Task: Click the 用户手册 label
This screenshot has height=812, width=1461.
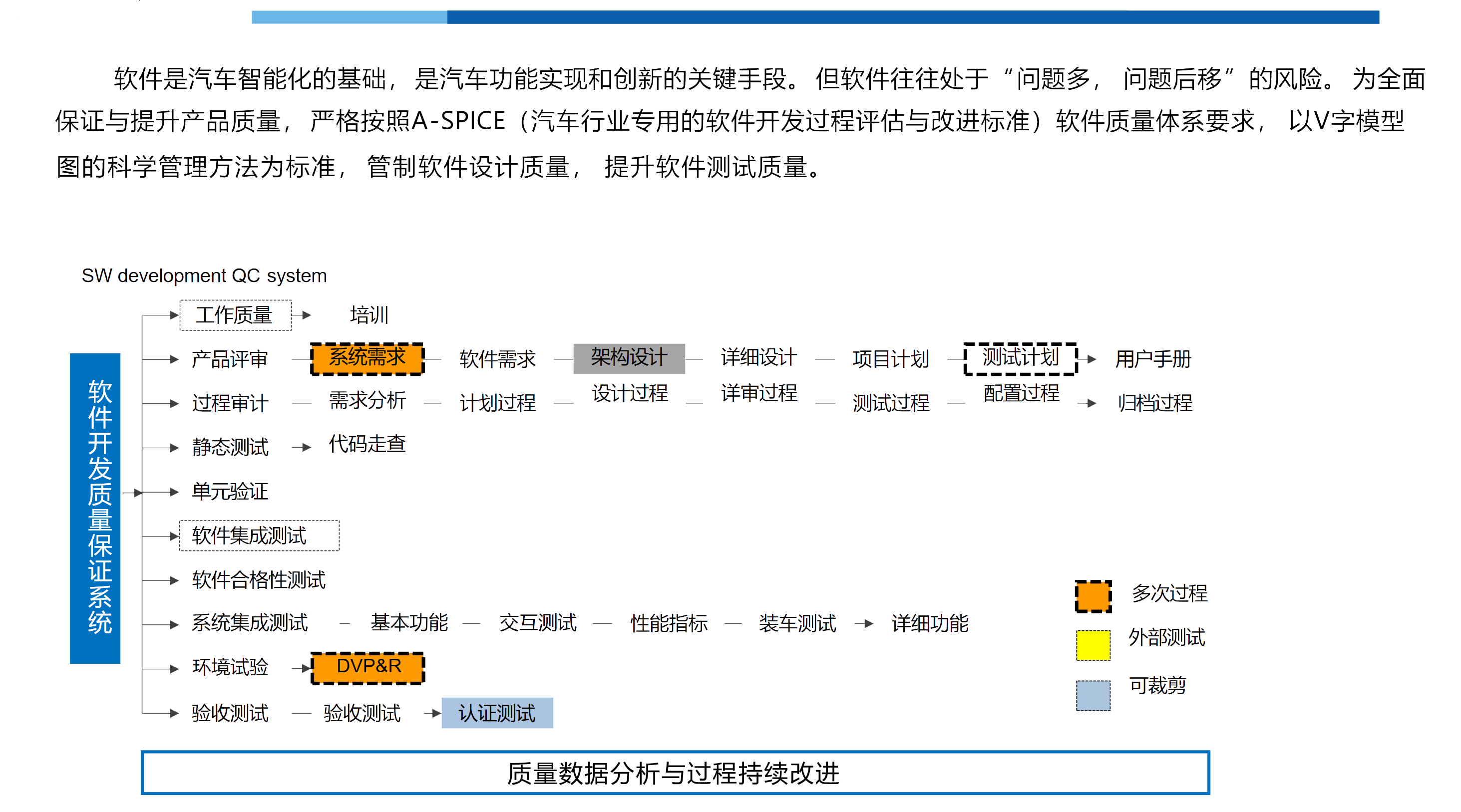Action: 1152,359
